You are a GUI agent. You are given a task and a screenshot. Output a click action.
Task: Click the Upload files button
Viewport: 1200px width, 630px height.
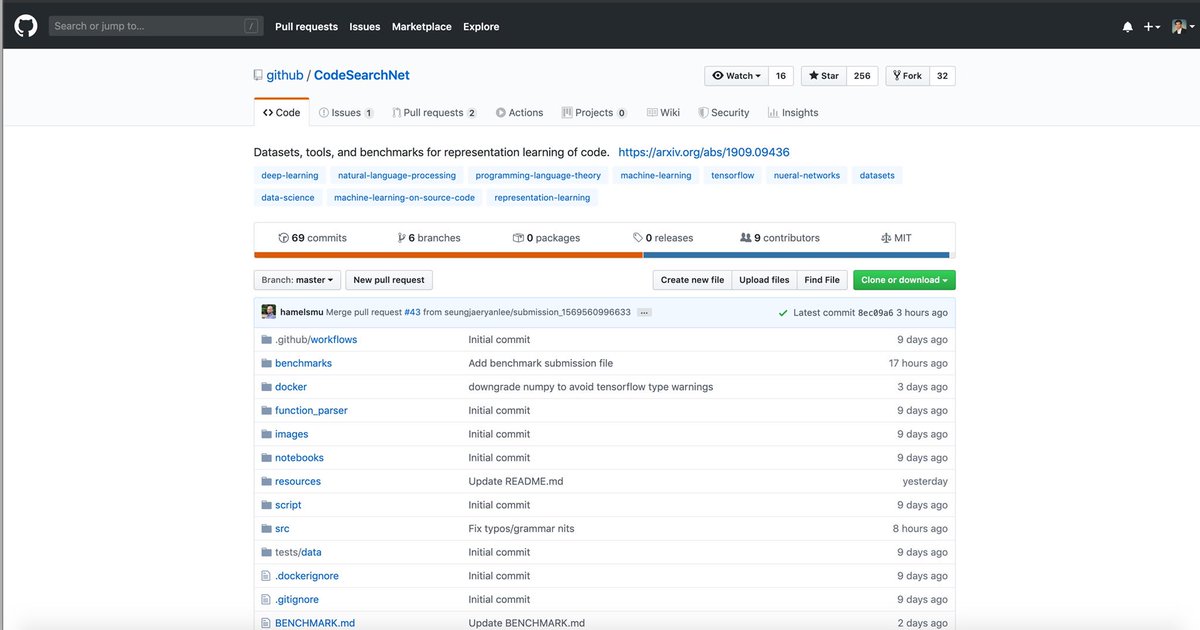coord(764,280)
